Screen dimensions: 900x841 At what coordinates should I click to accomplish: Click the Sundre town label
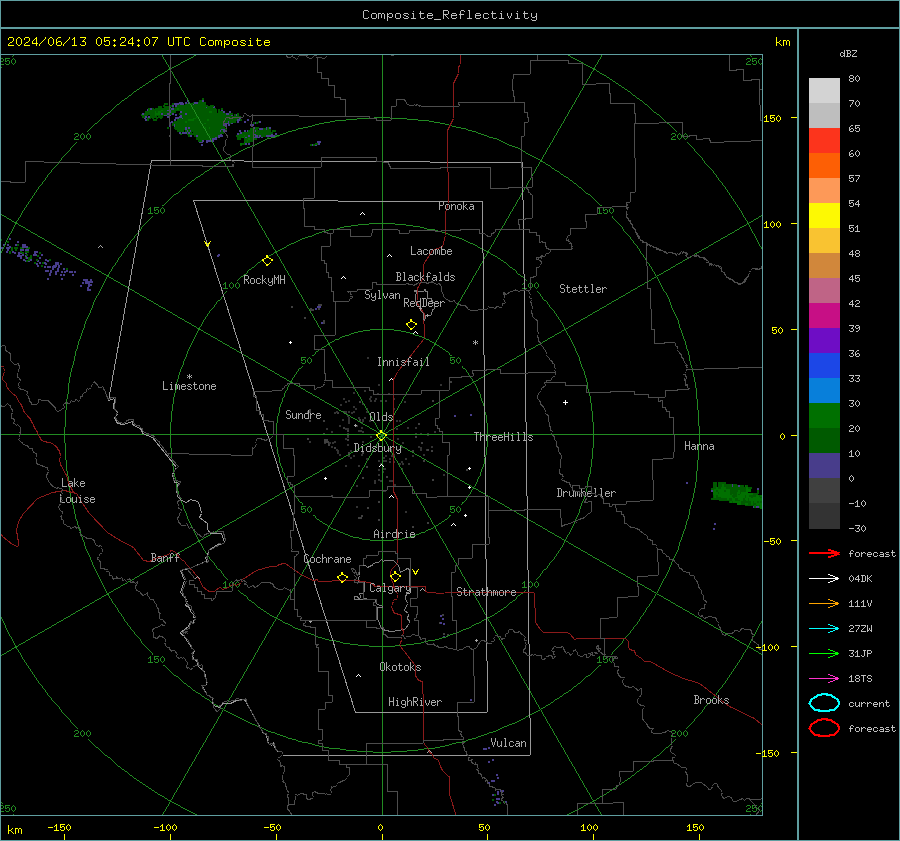303,414
